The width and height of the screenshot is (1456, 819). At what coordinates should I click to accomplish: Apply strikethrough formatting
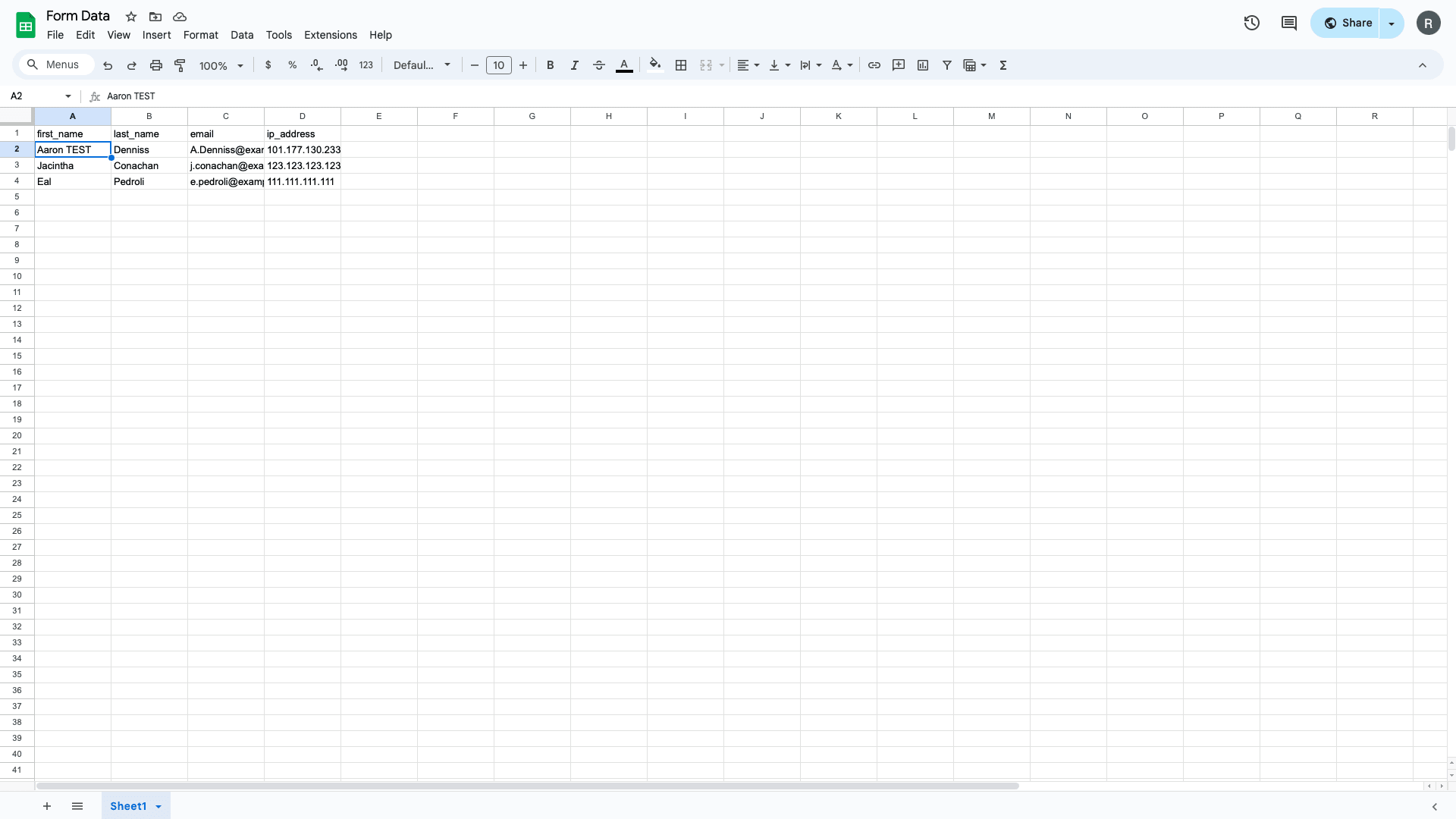(x=599, y=65)
